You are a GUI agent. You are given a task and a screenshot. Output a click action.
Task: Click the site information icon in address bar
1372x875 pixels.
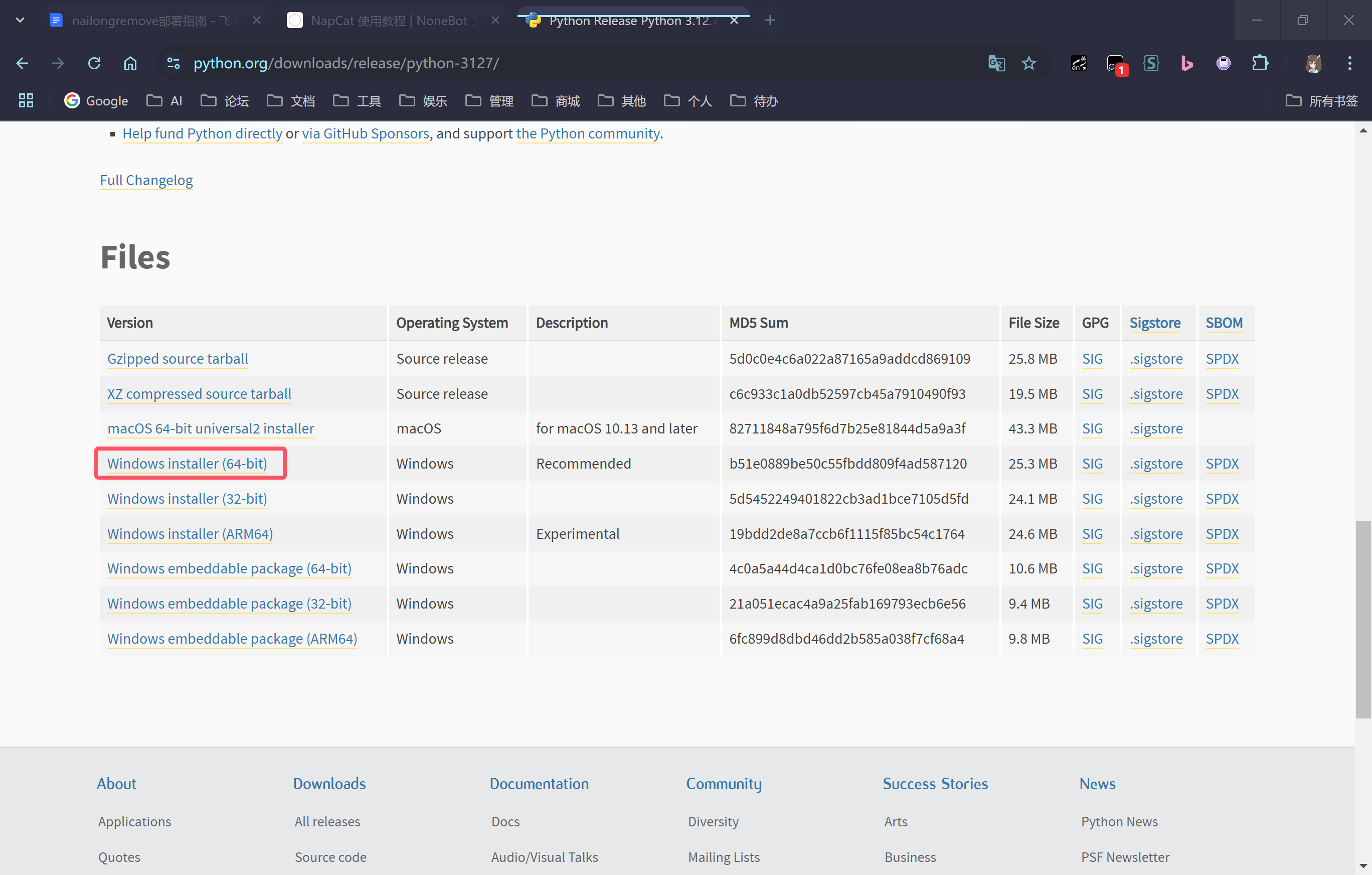pyautogui.click(x=173, y=63)
